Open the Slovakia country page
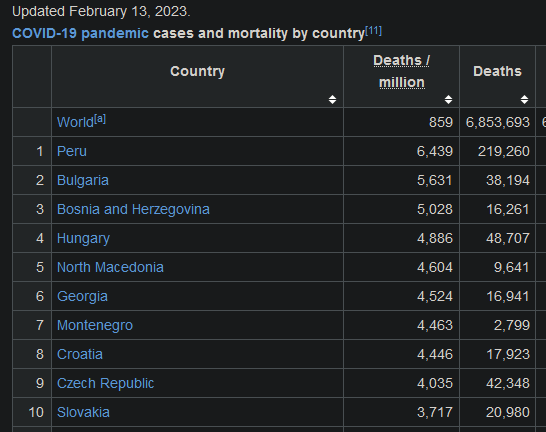 point(83,412)
